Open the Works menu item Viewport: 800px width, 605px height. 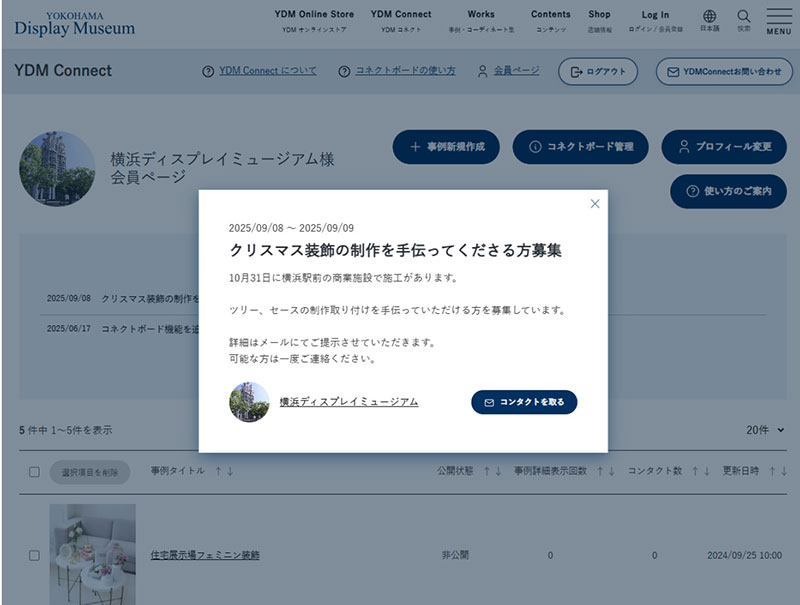pyautogui.click(x=481, y=21)
